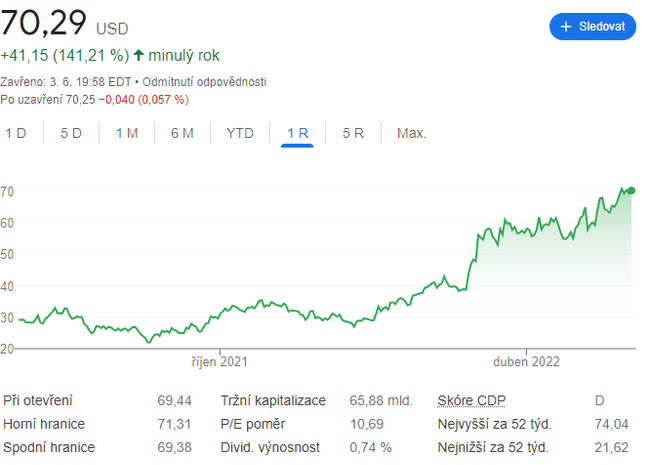Viewport: 650px width, 465px height.
Task: Click the říjen 2021 axis label
Action: point(220,362)
